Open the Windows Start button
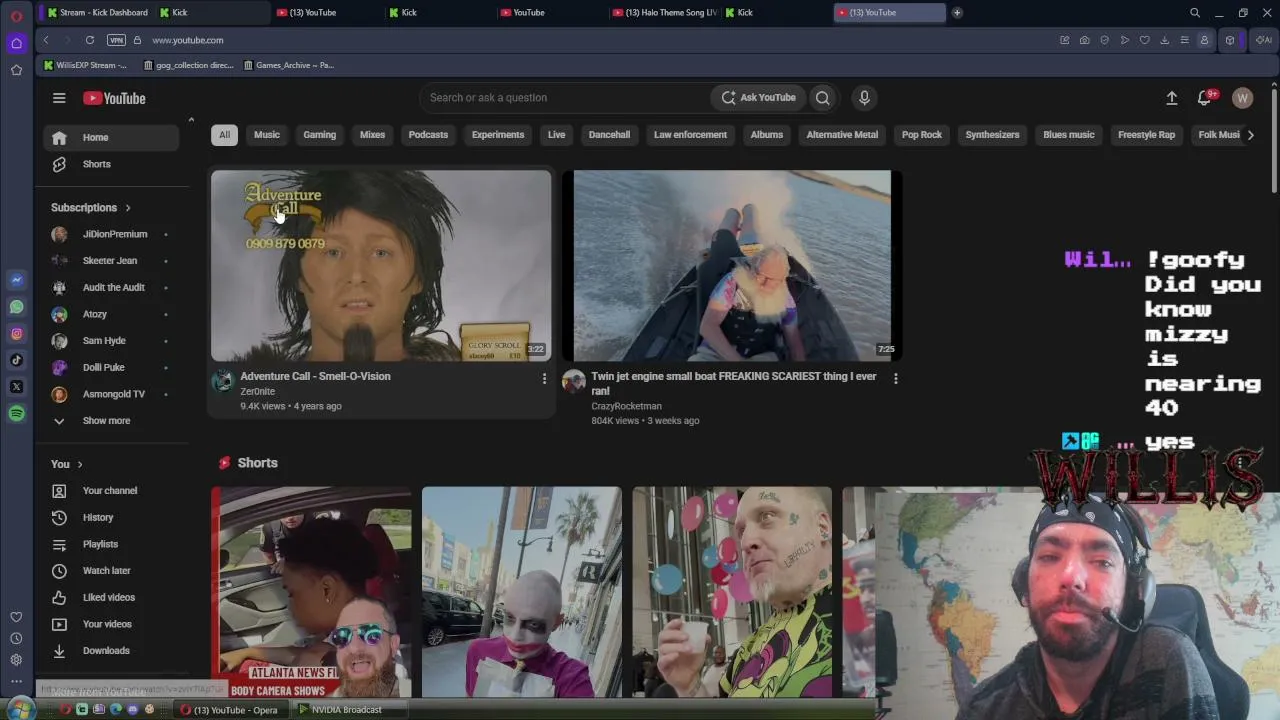 pyautogui.click(x=20, y=710)
